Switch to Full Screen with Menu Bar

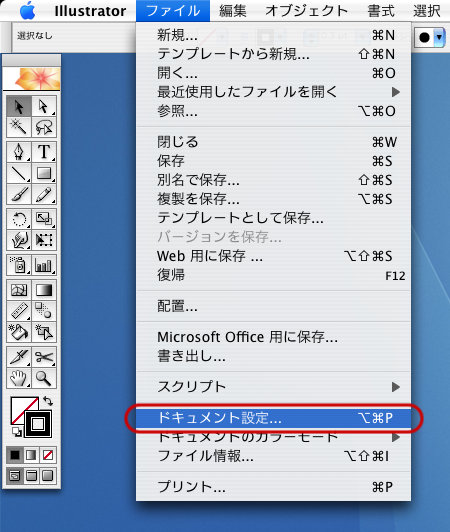[32, 476]
